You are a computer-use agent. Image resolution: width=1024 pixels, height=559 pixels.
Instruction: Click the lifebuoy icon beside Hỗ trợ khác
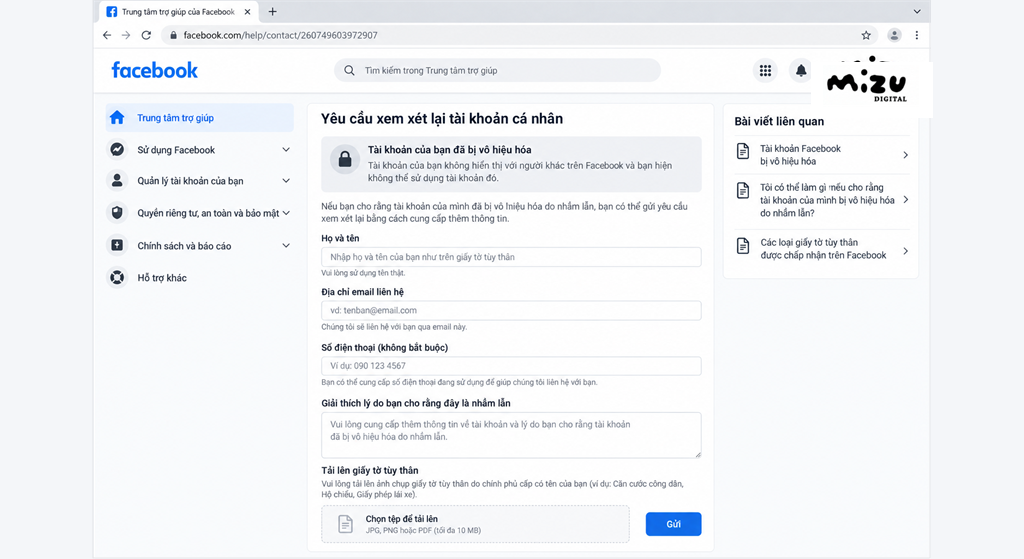(x=117, y=278)
